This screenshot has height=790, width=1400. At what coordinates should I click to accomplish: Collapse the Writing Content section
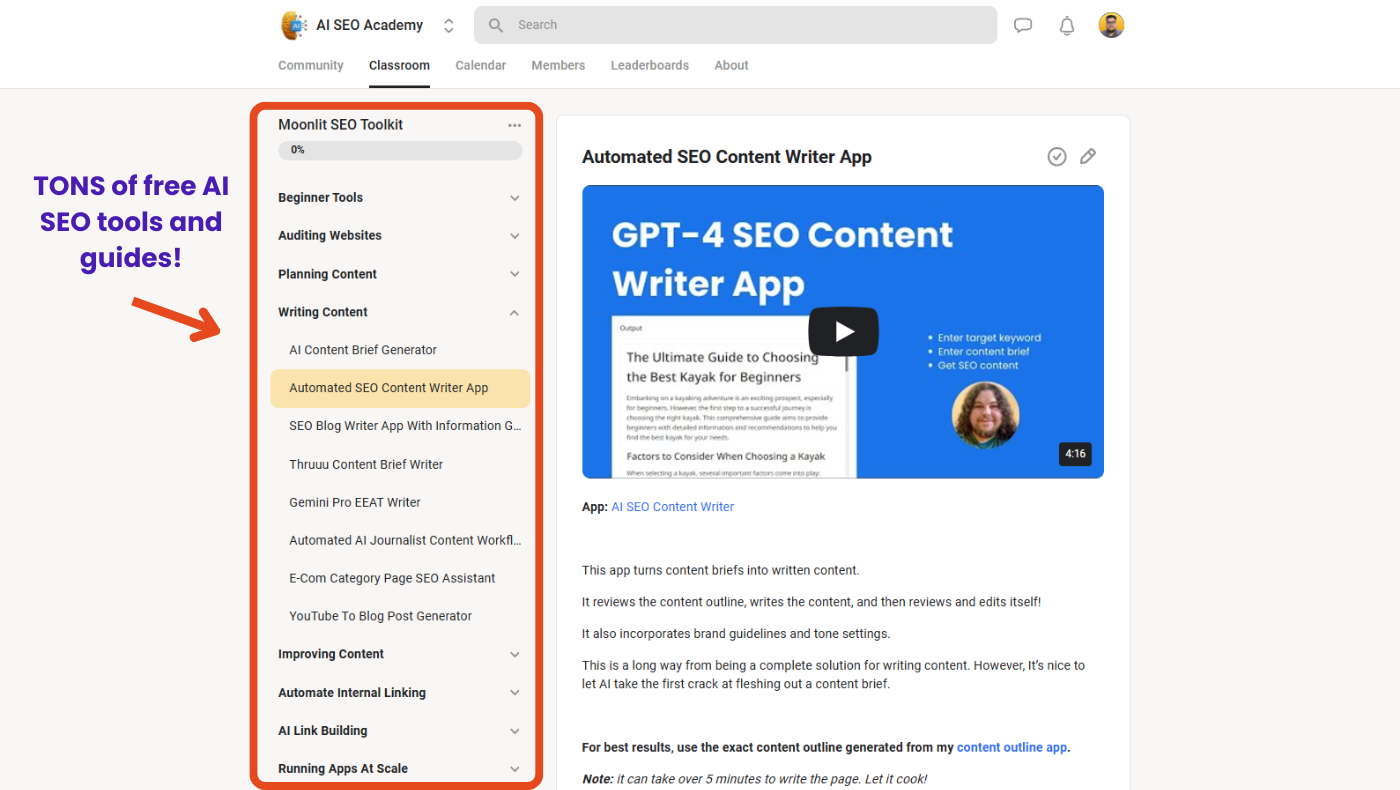pyautogui.click(x=514, y=312)
